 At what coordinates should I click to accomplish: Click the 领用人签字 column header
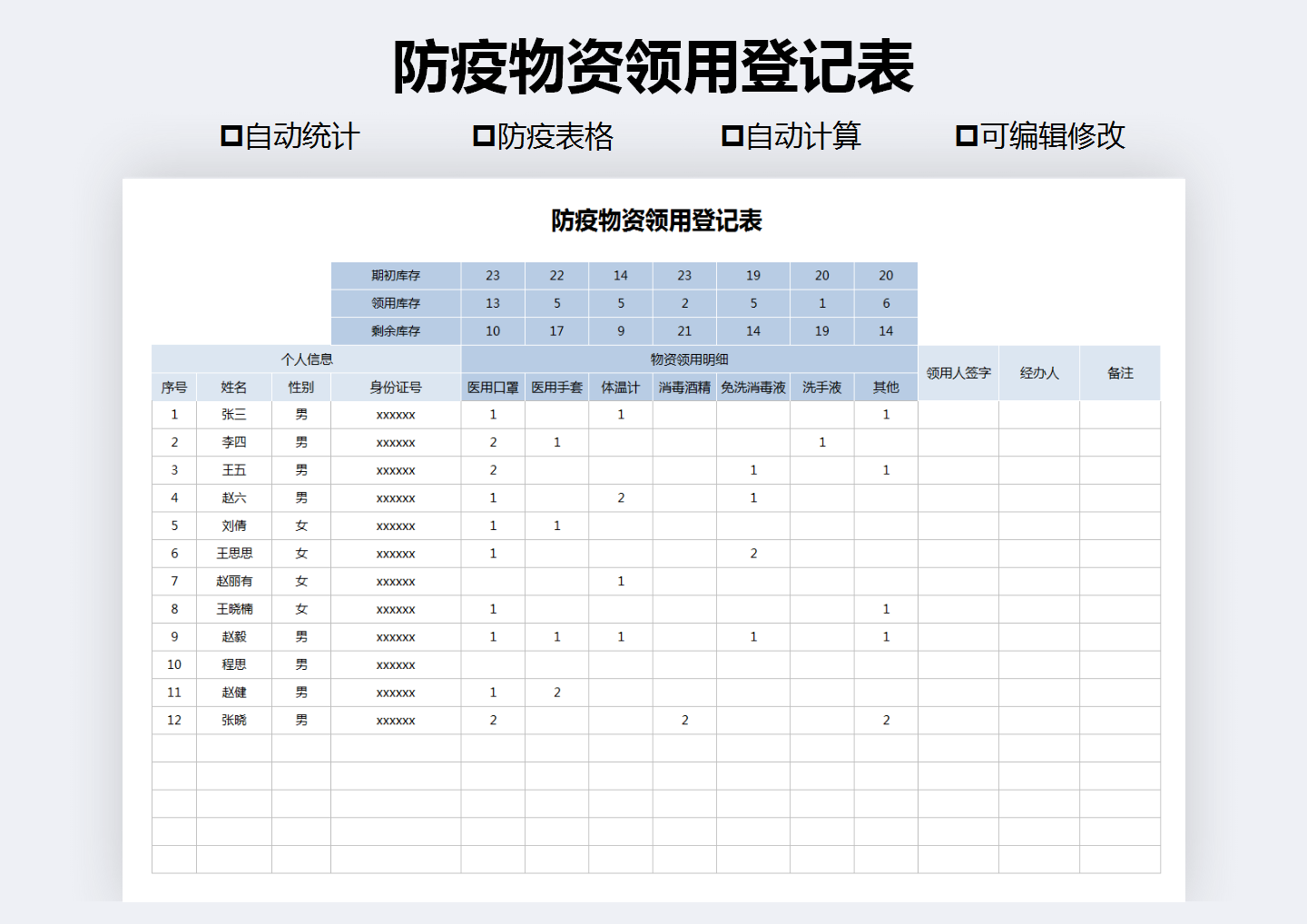coord(958,372)
